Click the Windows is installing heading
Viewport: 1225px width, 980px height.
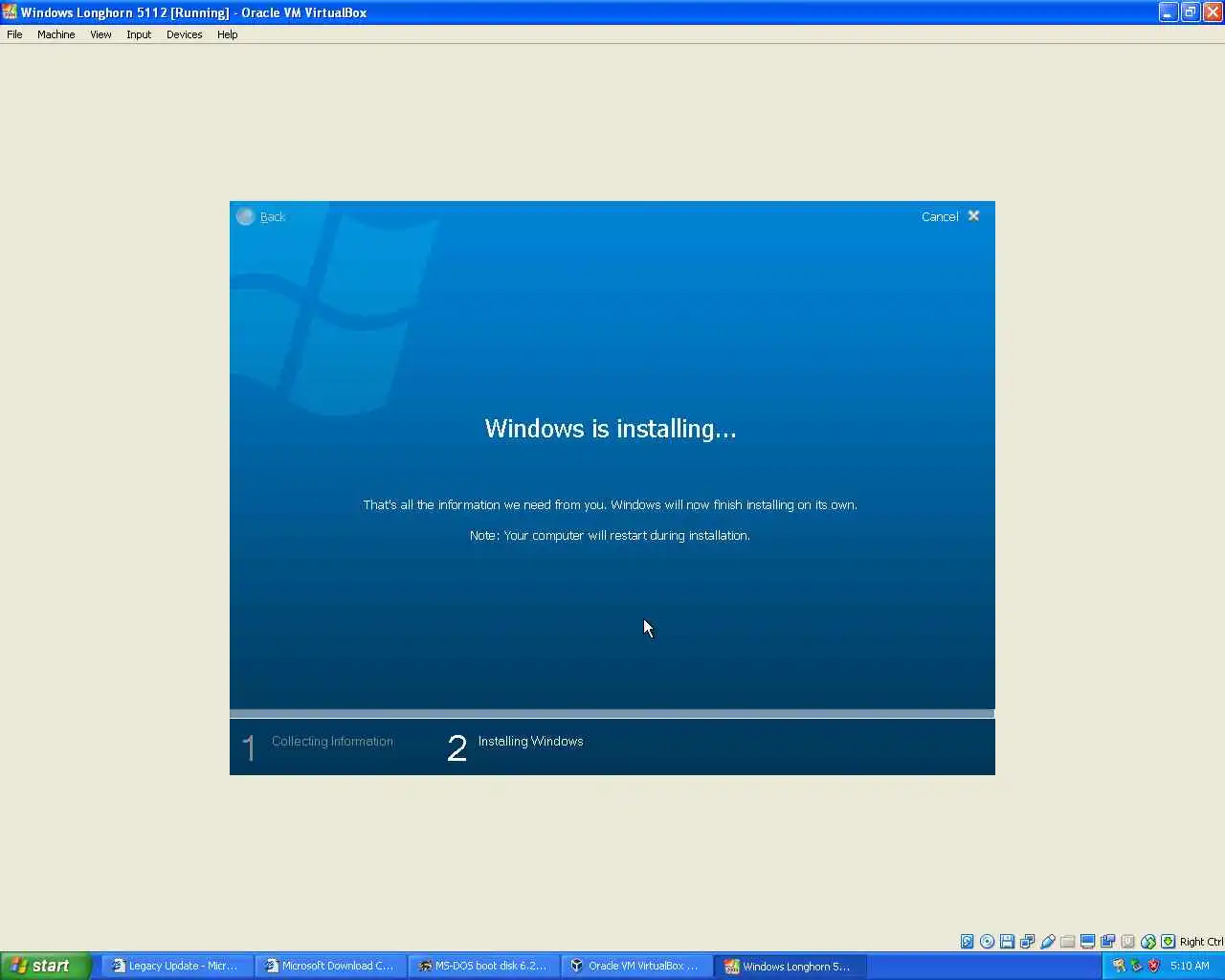[x=611, y=429]
